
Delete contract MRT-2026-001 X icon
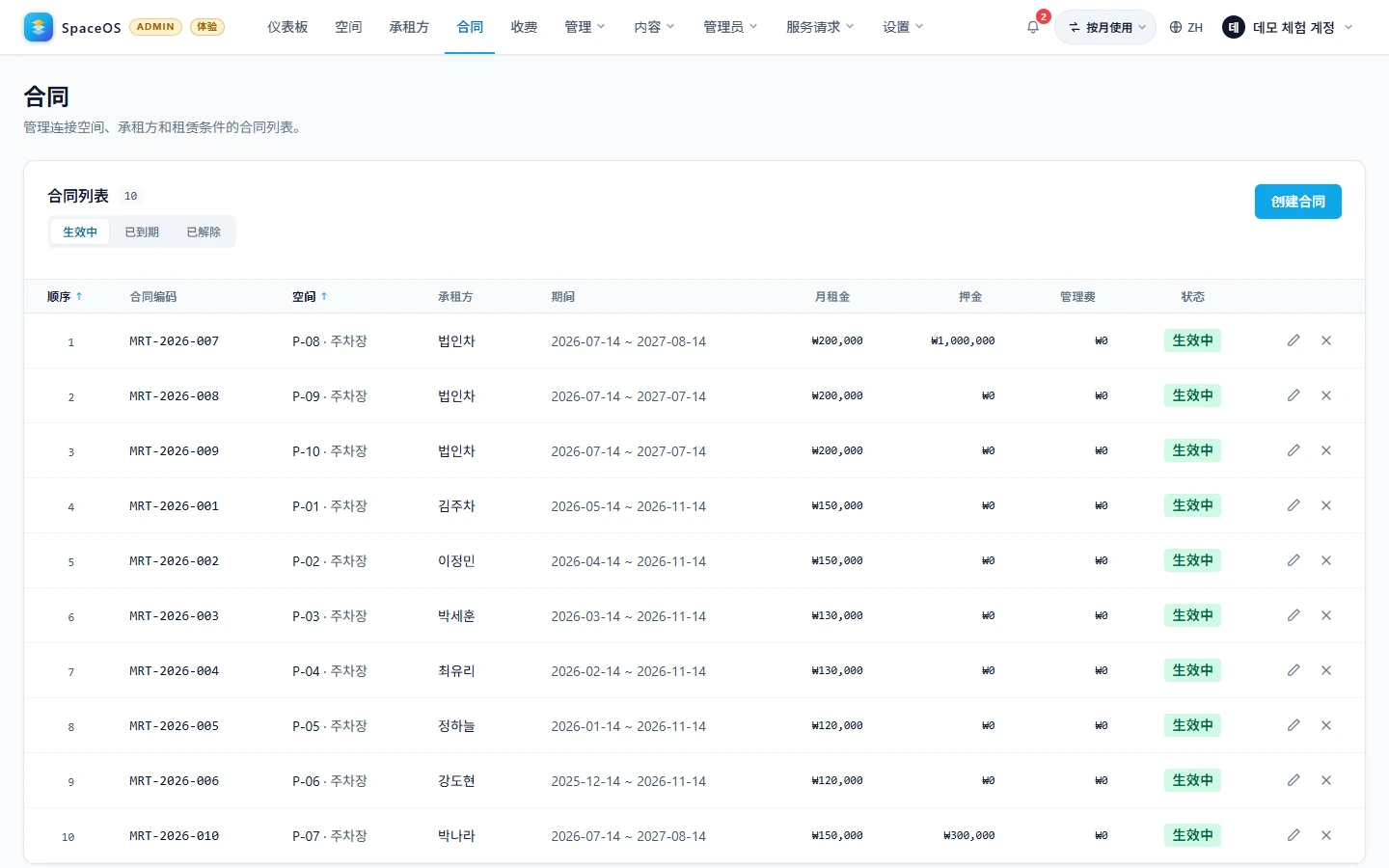point(1326,505)
